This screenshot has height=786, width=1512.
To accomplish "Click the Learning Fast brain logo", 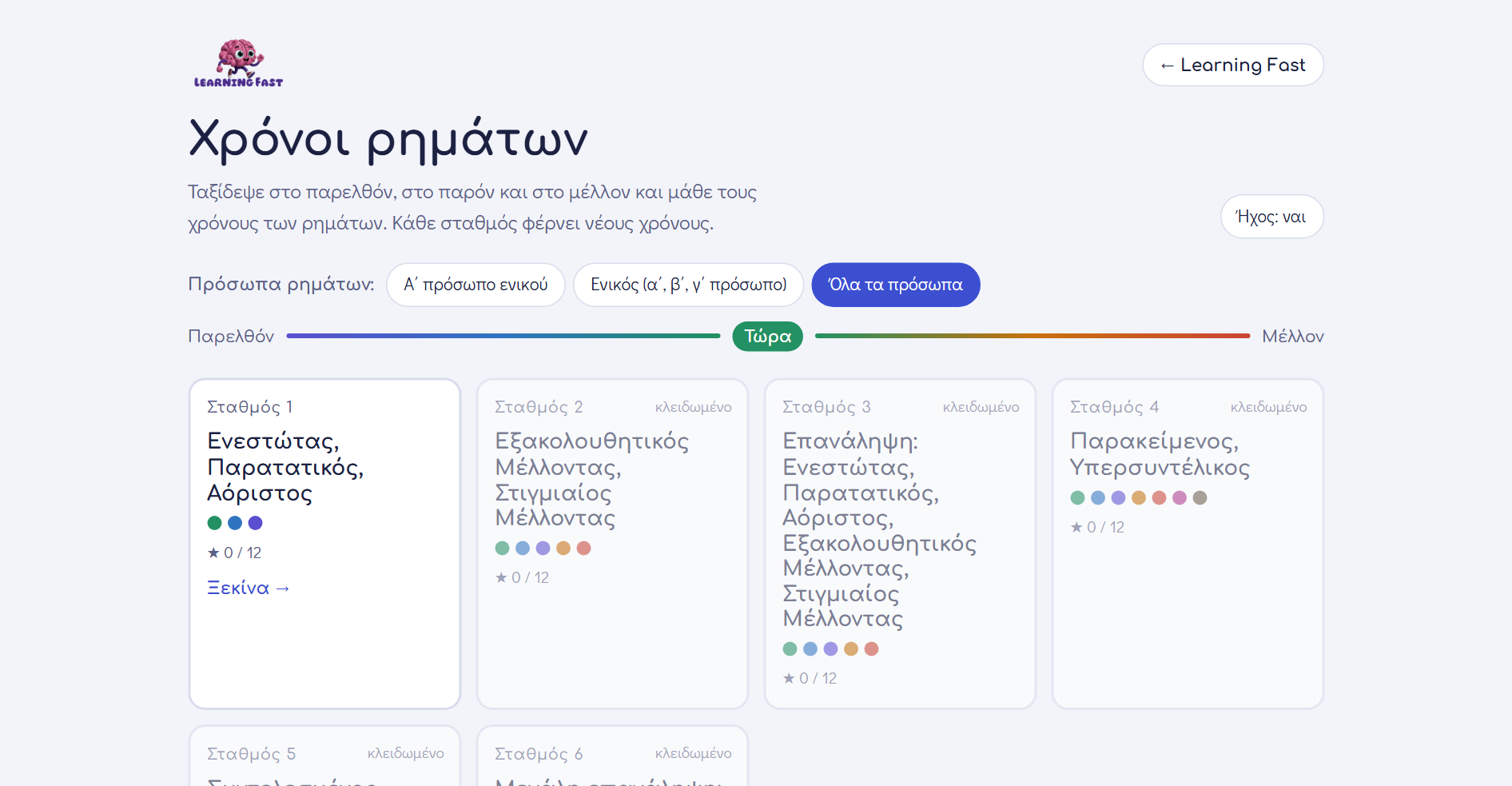I will [238, 63].
